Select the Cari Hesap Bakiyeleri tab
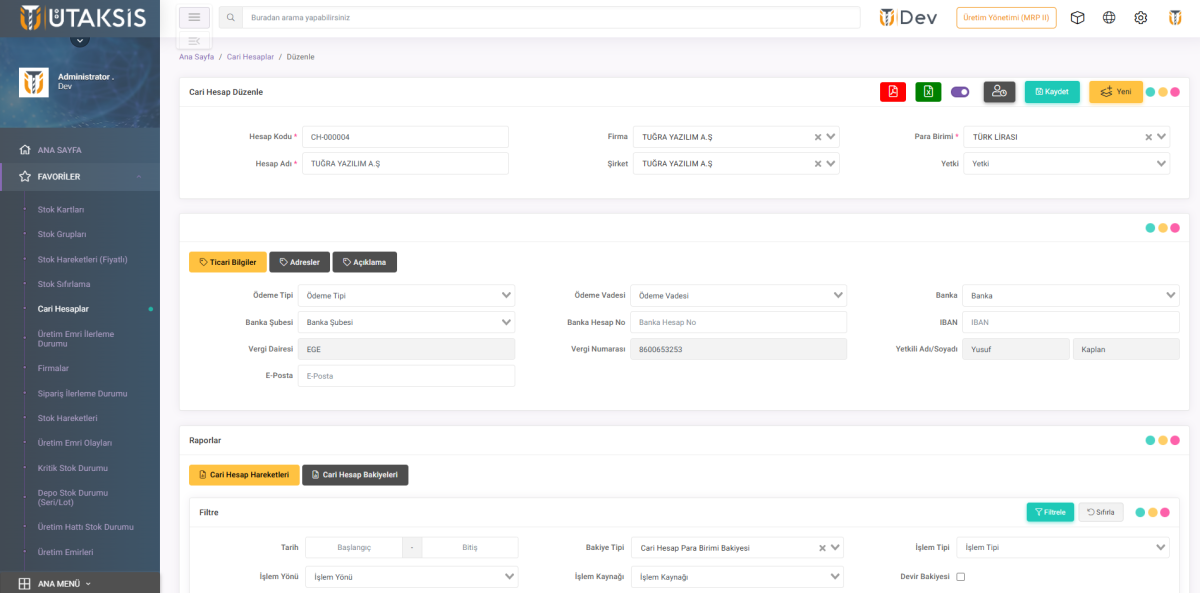 click(x=355, y=475)
